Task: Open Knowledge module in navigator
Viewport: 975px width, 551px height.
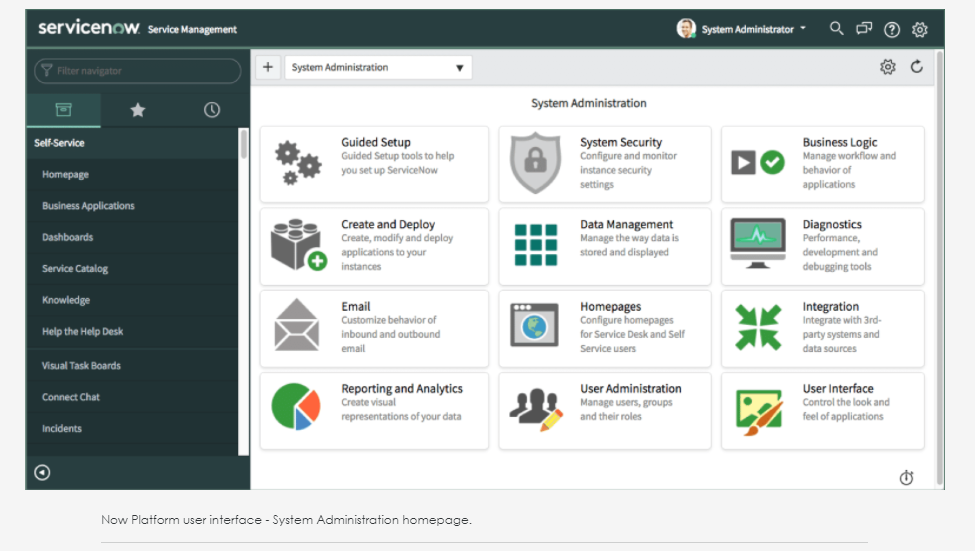Action: click(66, 300)
